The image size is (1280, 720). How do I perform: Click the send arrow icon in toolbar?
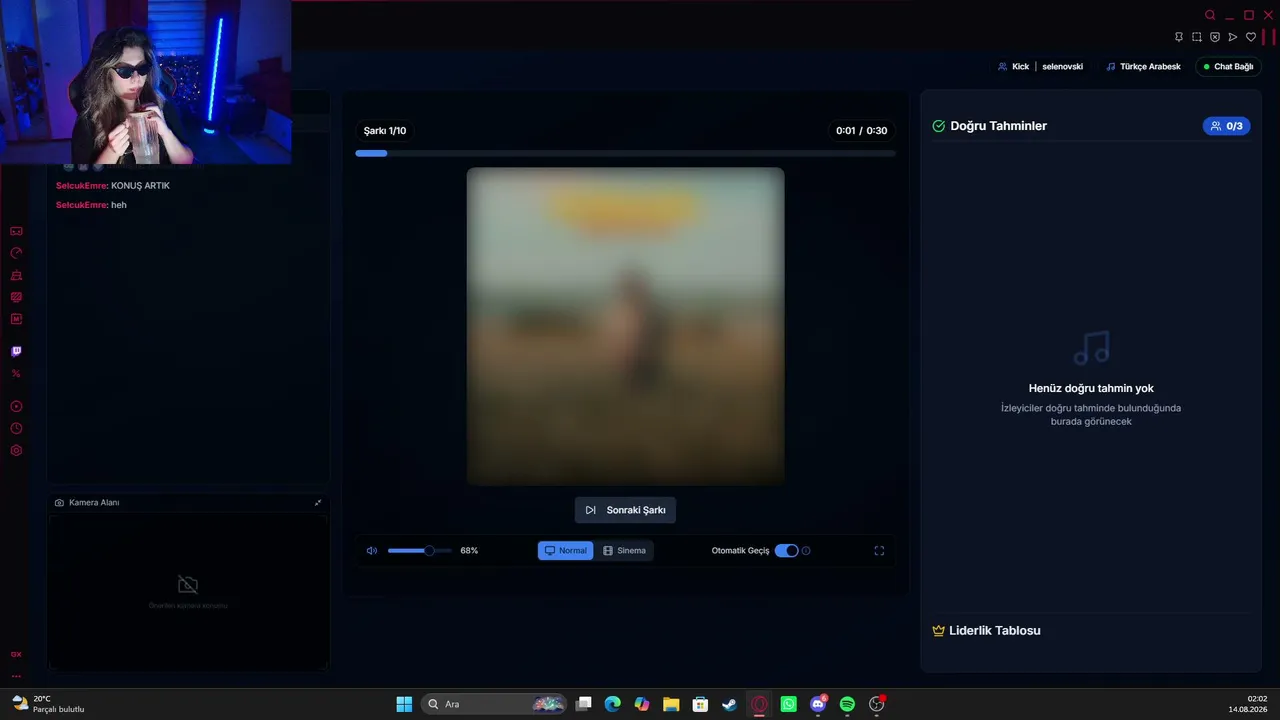tap(1233, 37)
